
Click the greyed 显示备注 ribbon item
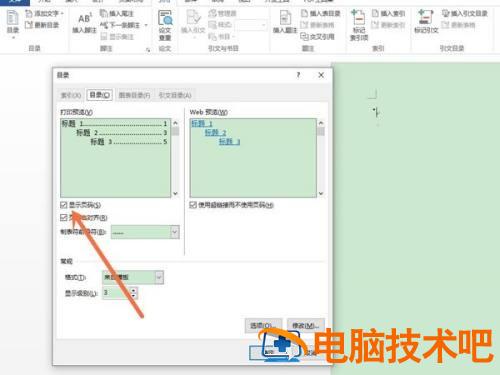pyautogui.click(x=117, y=36)
